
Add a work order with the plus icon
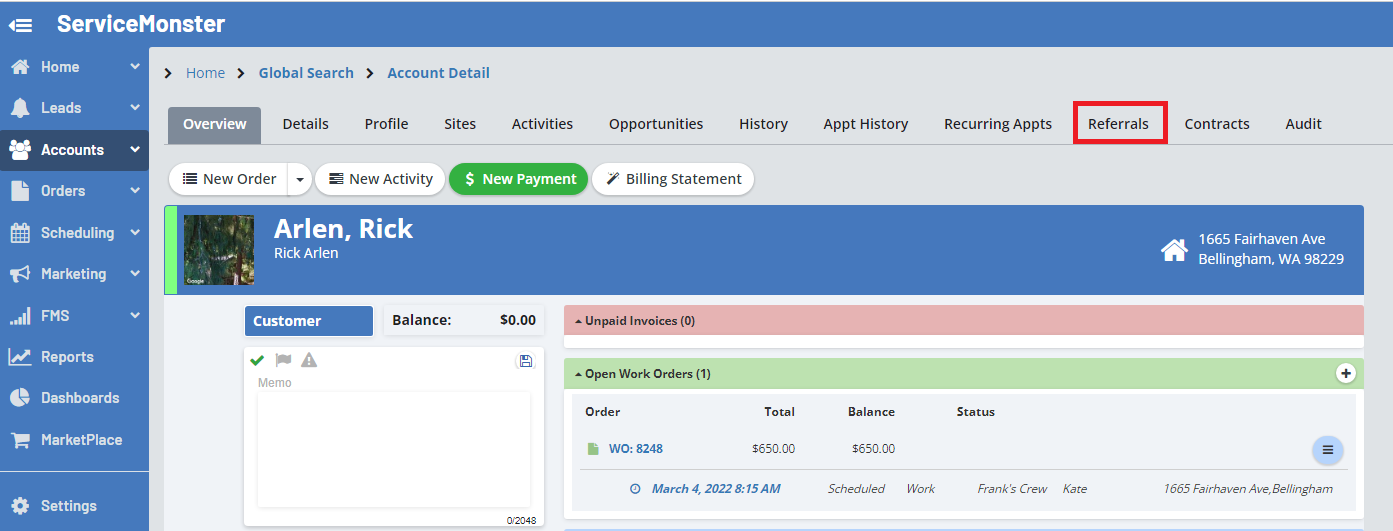click(1346, 373)
